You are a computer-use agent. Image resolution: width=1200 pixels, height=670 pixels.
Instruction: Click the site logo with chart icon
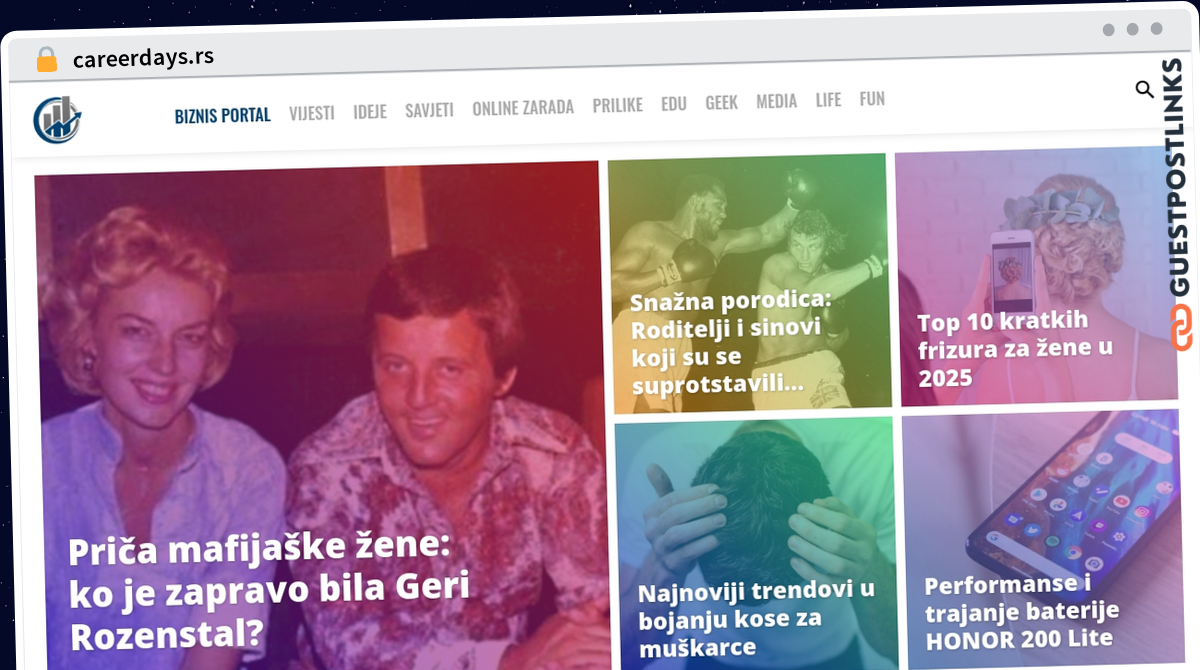coord(57,119)
